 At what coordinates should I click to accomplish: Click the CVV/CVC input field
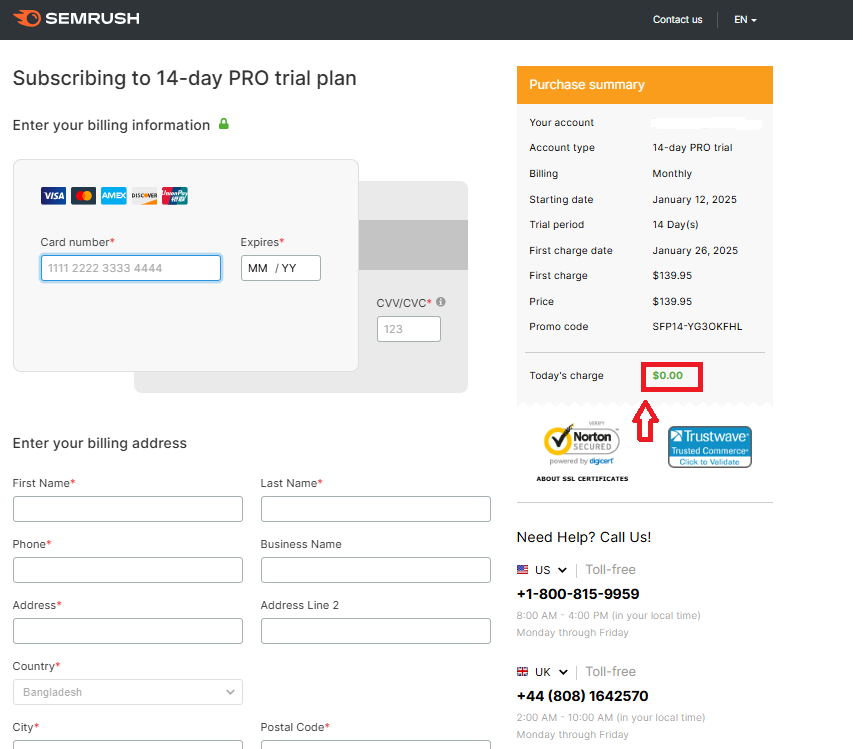408,329
